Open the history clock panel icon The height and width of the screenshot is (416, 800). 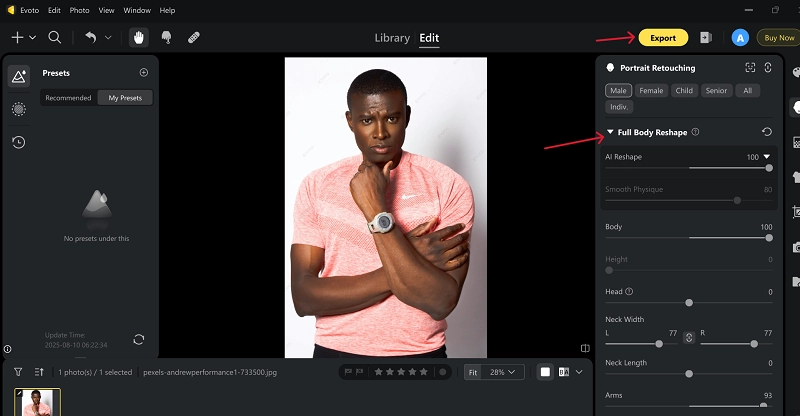pos(19,142)
